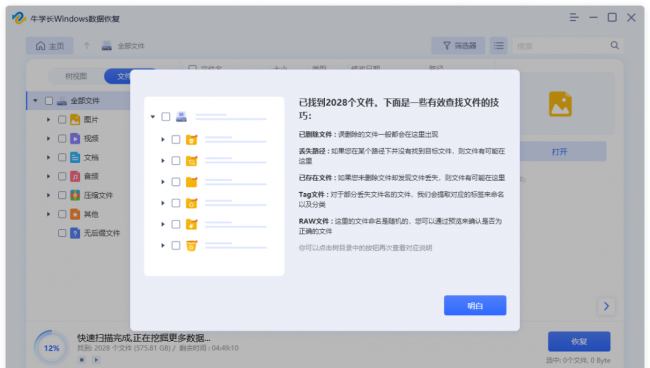Expand the 其他 tree node
Screen dimensions: 650x368
tap(48, 214)
